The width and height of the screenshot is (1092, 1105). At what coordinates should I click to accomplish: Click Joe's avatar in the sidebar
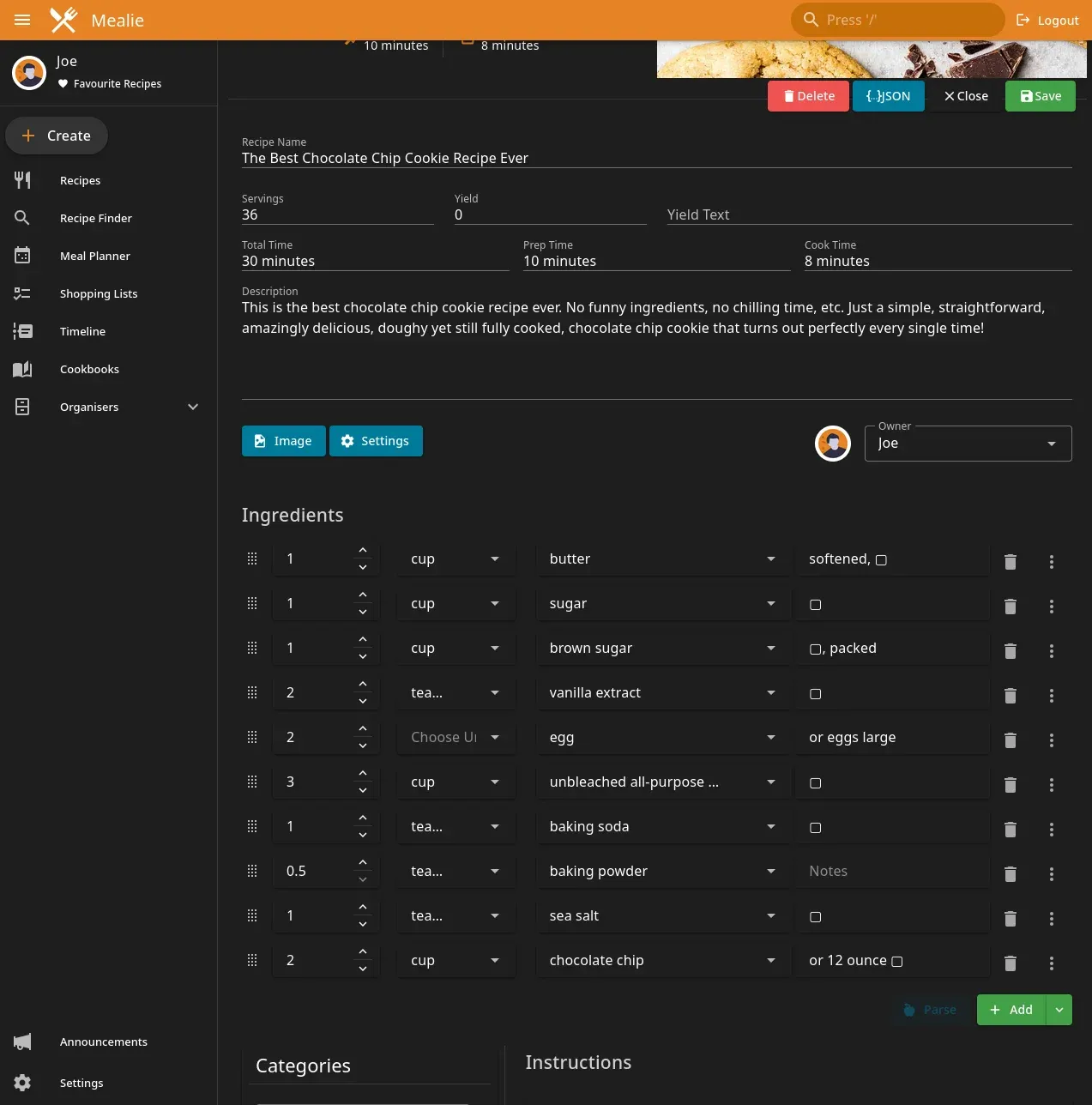click(29, 73)
